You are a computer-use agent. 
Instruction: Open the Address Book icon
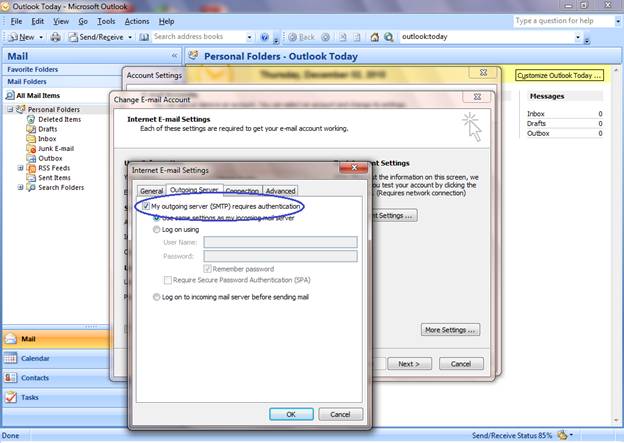[x=144, y=37]
